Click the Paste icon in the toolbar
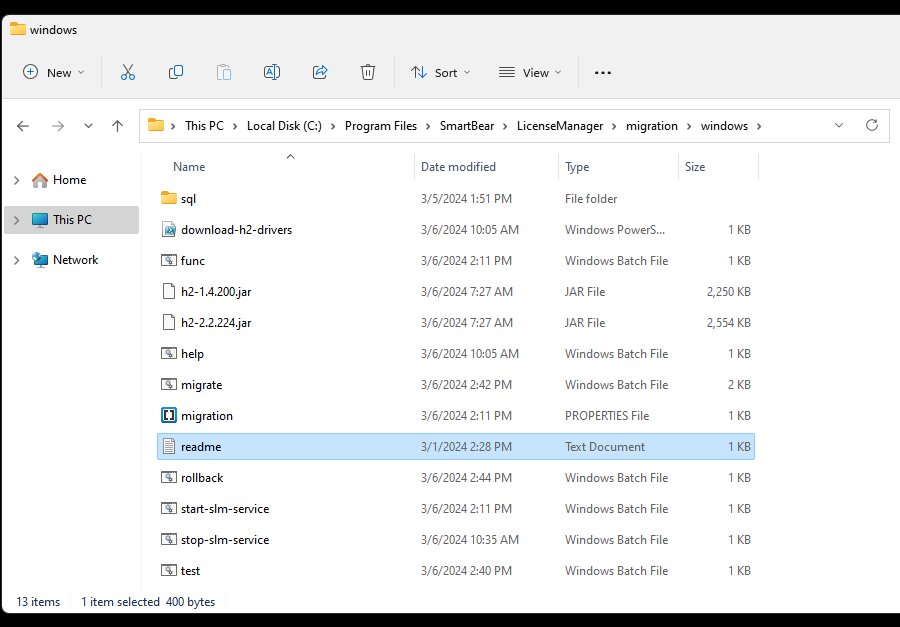The image size is (900, 627). 224,72
